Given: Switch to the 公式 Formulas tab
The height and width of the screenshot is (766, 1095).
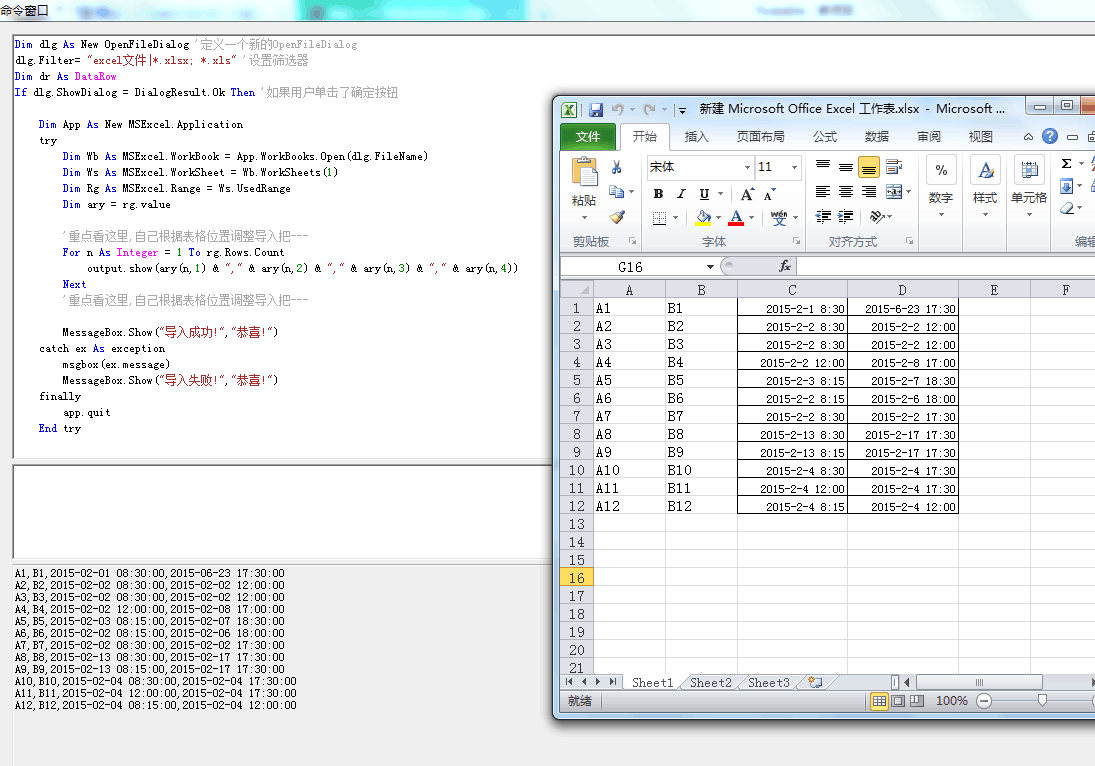Looking at the screenshot, I should pos(825,137).
